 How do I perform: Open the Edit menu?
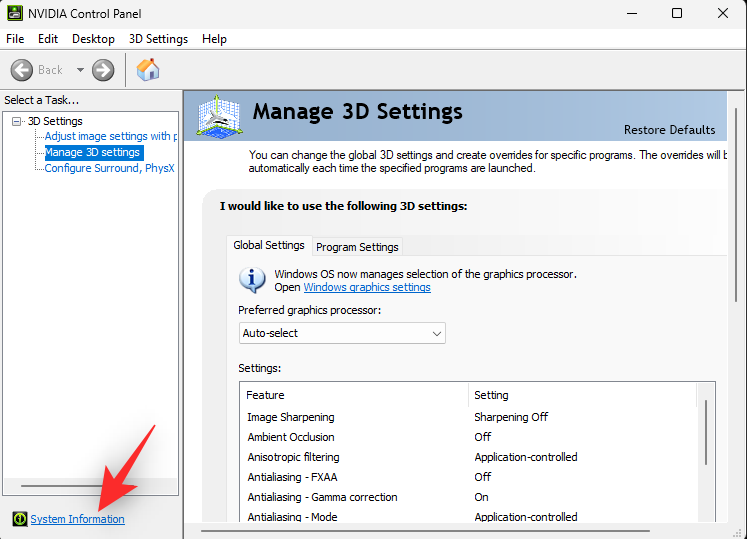click(48, 39)
